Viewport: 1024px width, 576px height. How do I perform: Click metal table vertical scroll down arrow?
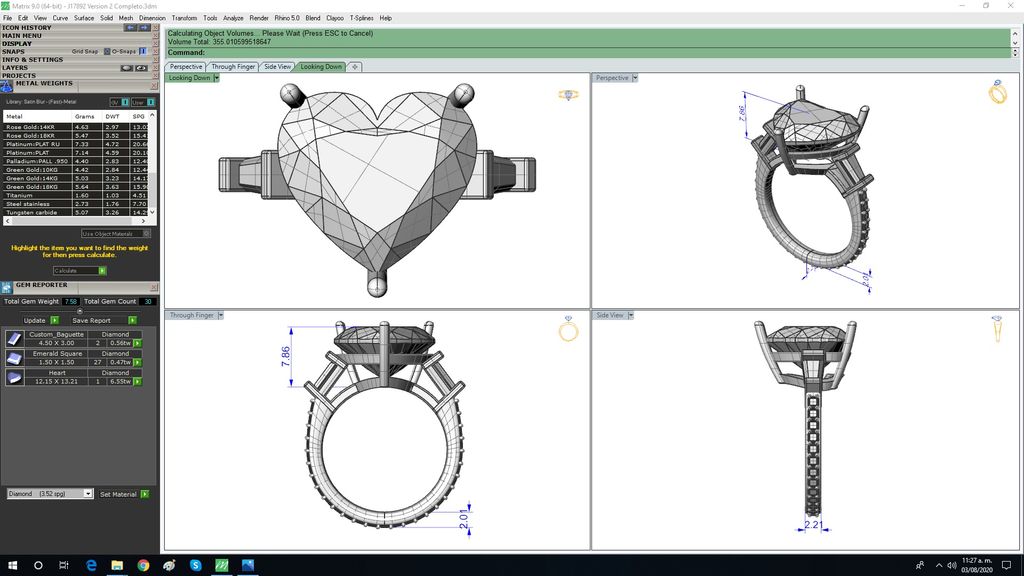[152, 212]
